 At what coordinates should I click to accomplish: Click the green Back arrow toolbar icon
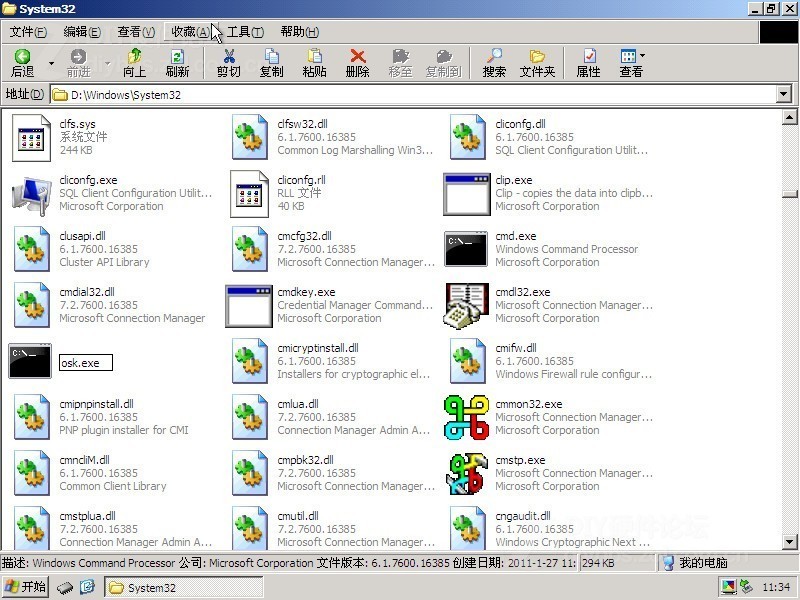tap(22, 56)
